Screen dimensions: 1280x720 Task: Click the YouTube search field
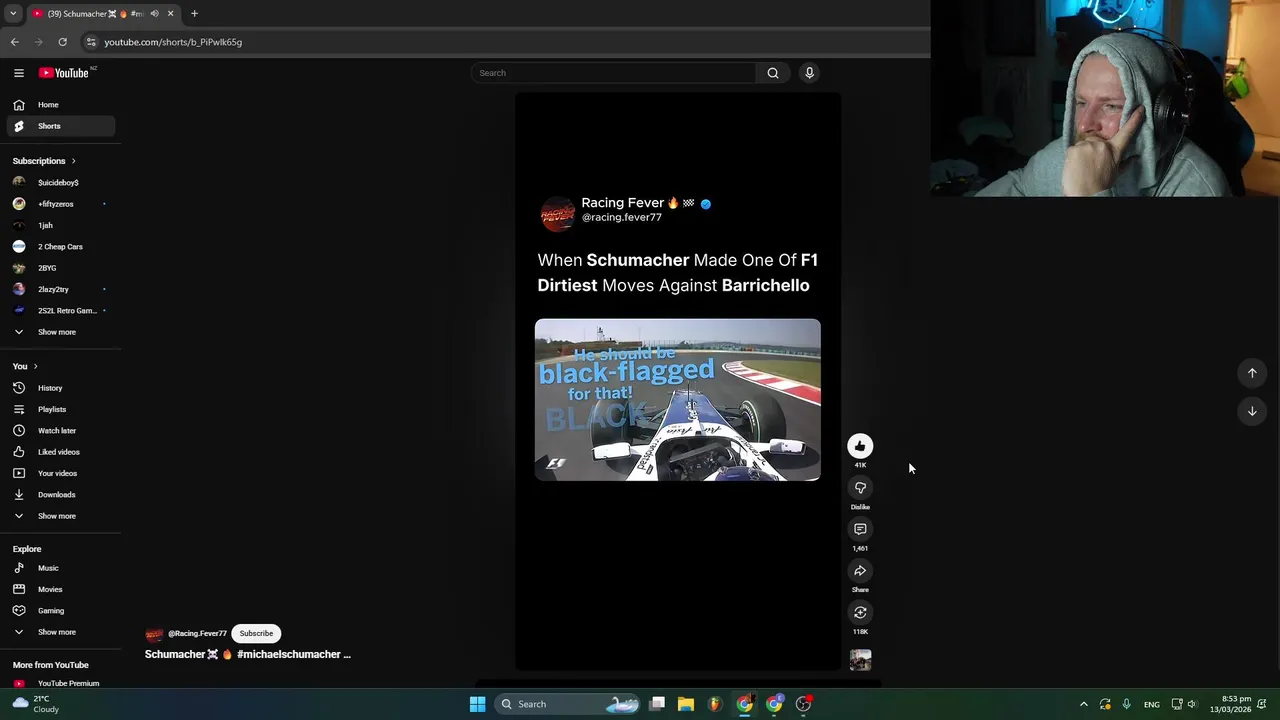point(614,73)
